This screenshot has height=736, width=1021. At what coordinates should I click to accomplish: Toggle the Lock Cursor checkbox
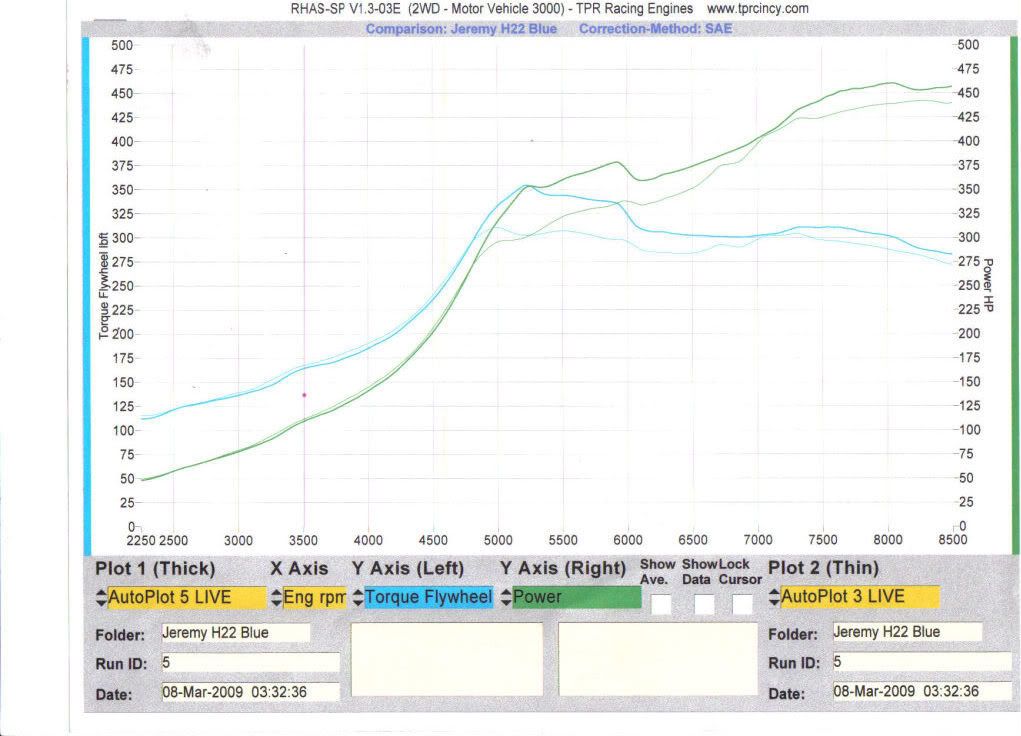pos(742,603)
